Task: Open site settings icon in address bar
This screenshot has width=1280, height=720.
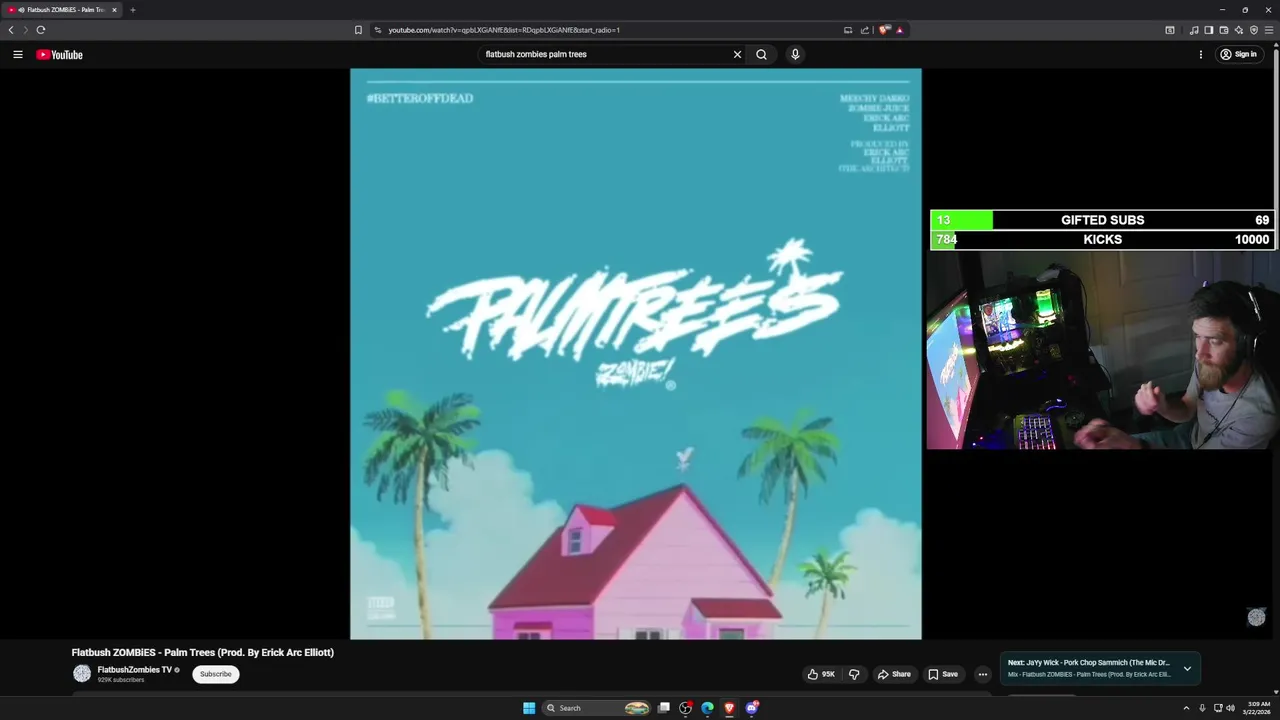Action: pos(378,30)
